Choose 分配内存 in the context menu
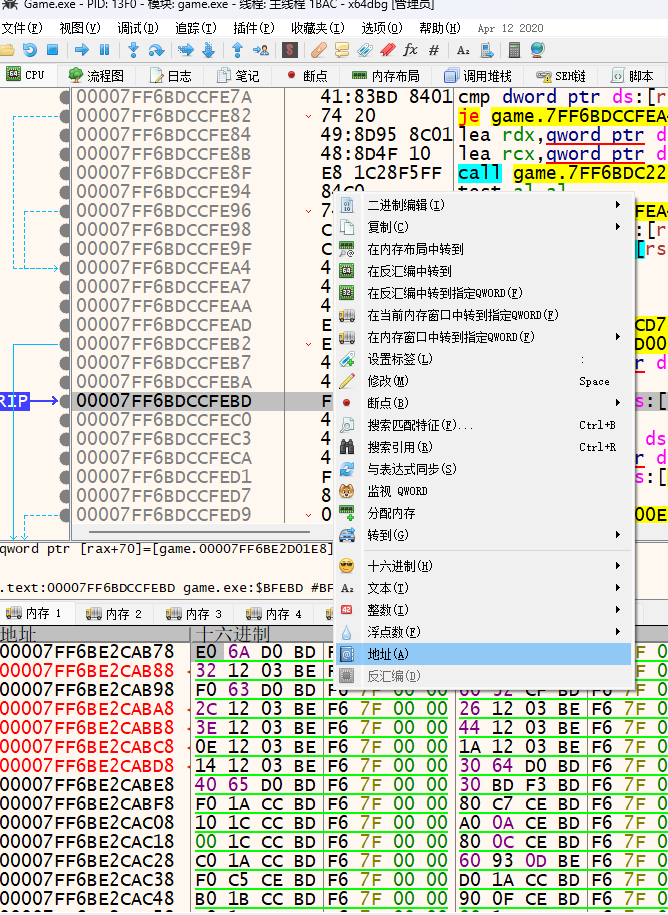Viewport: 668px width, 915px height. click(x=391, y=514)
